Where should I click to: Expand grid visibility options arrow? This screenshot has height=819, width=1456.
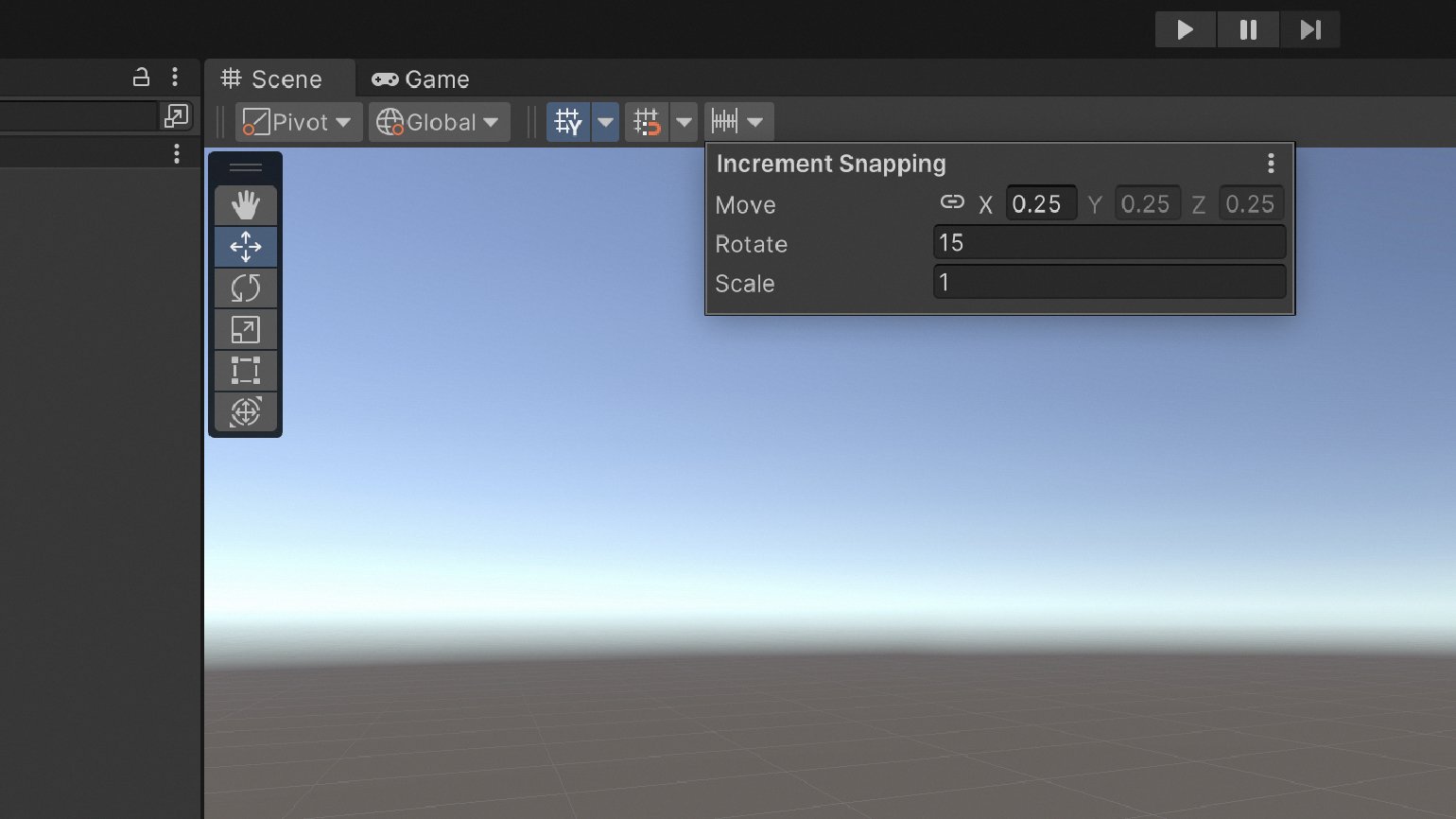(x=605, y=122)
